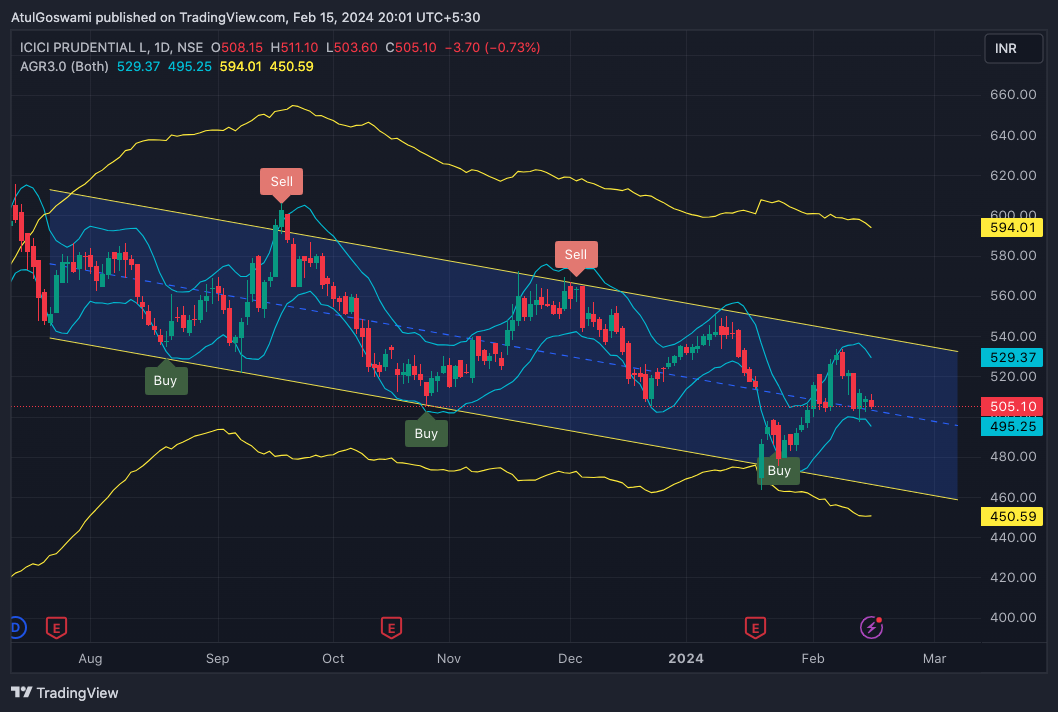Viewport: 1058px width, 712px height.
Task: Click the 450.59 yellow price tag
Action: [1012, 516]
